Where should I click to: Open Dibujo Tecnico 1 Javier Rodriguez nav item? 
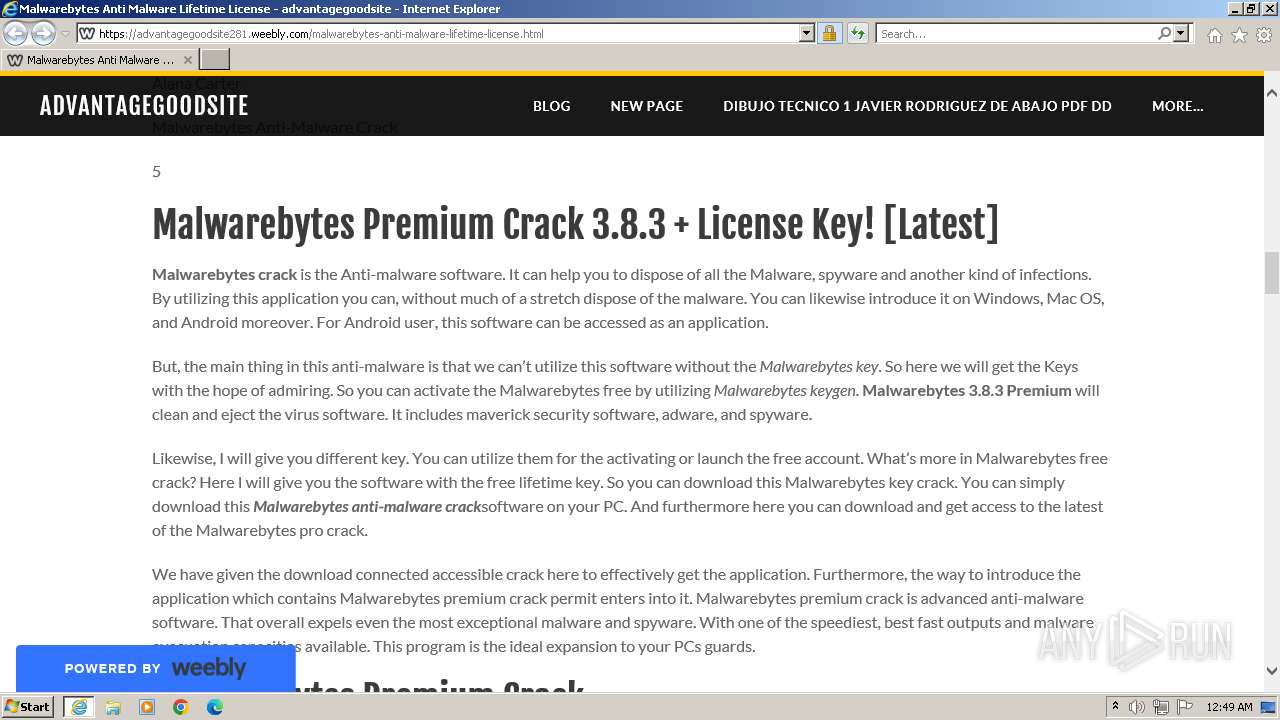tap(917, 106)
